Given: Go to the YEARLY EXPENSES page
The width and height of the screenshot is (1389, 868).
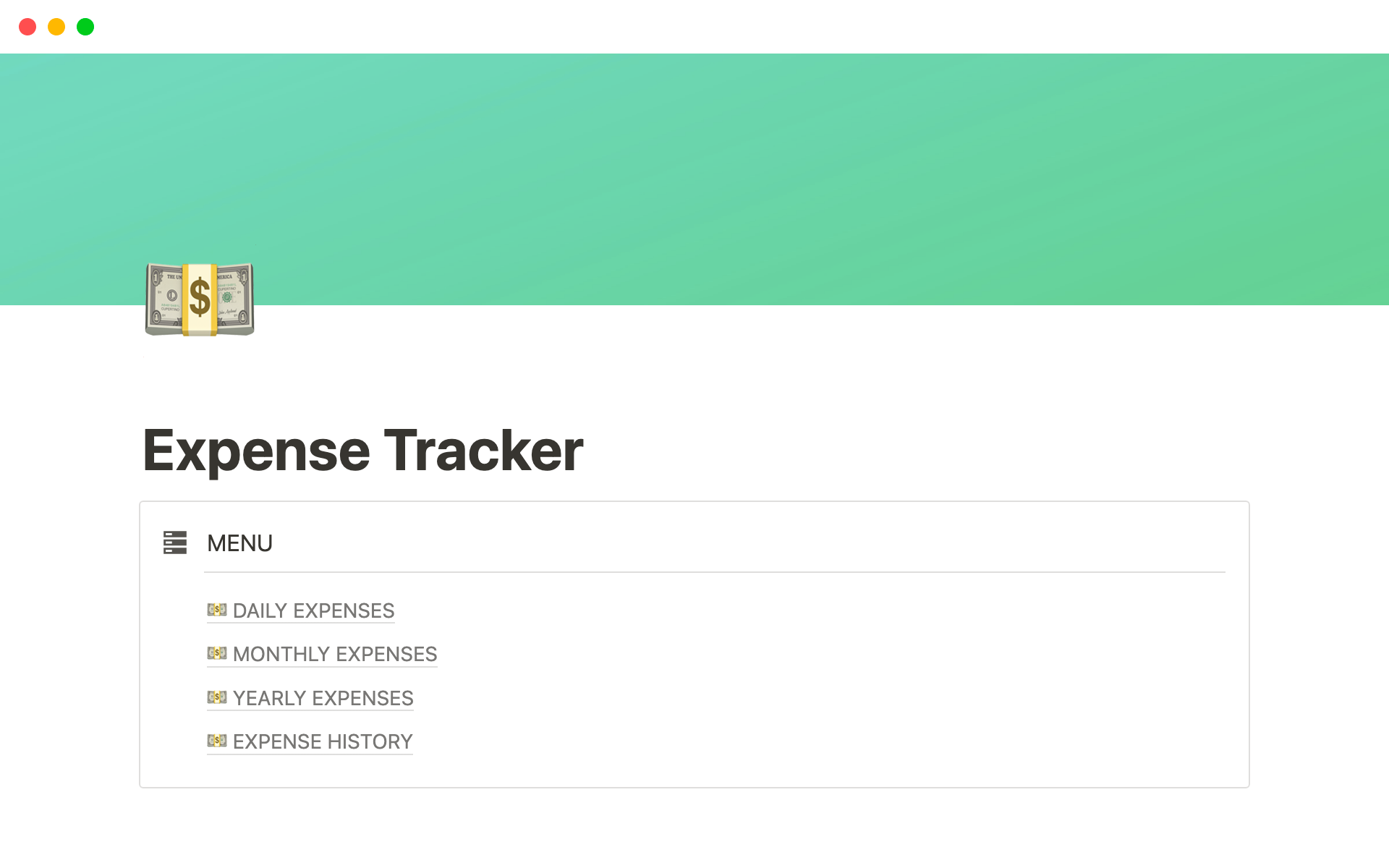Looking at the screenshot, I should coord(323,699).
